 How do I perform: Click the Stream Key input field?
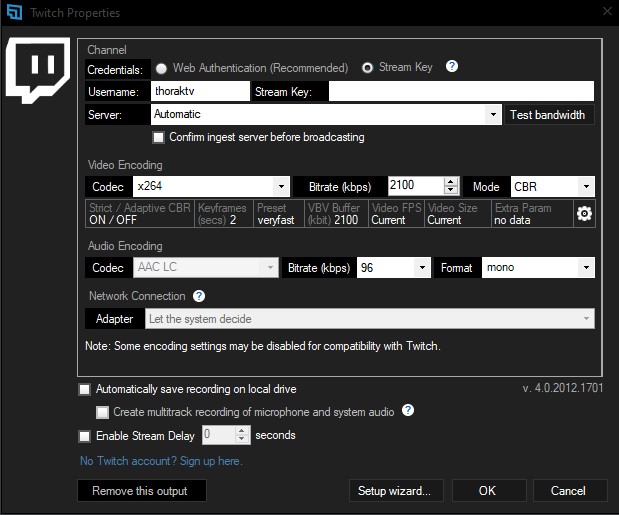click(461, 92)
